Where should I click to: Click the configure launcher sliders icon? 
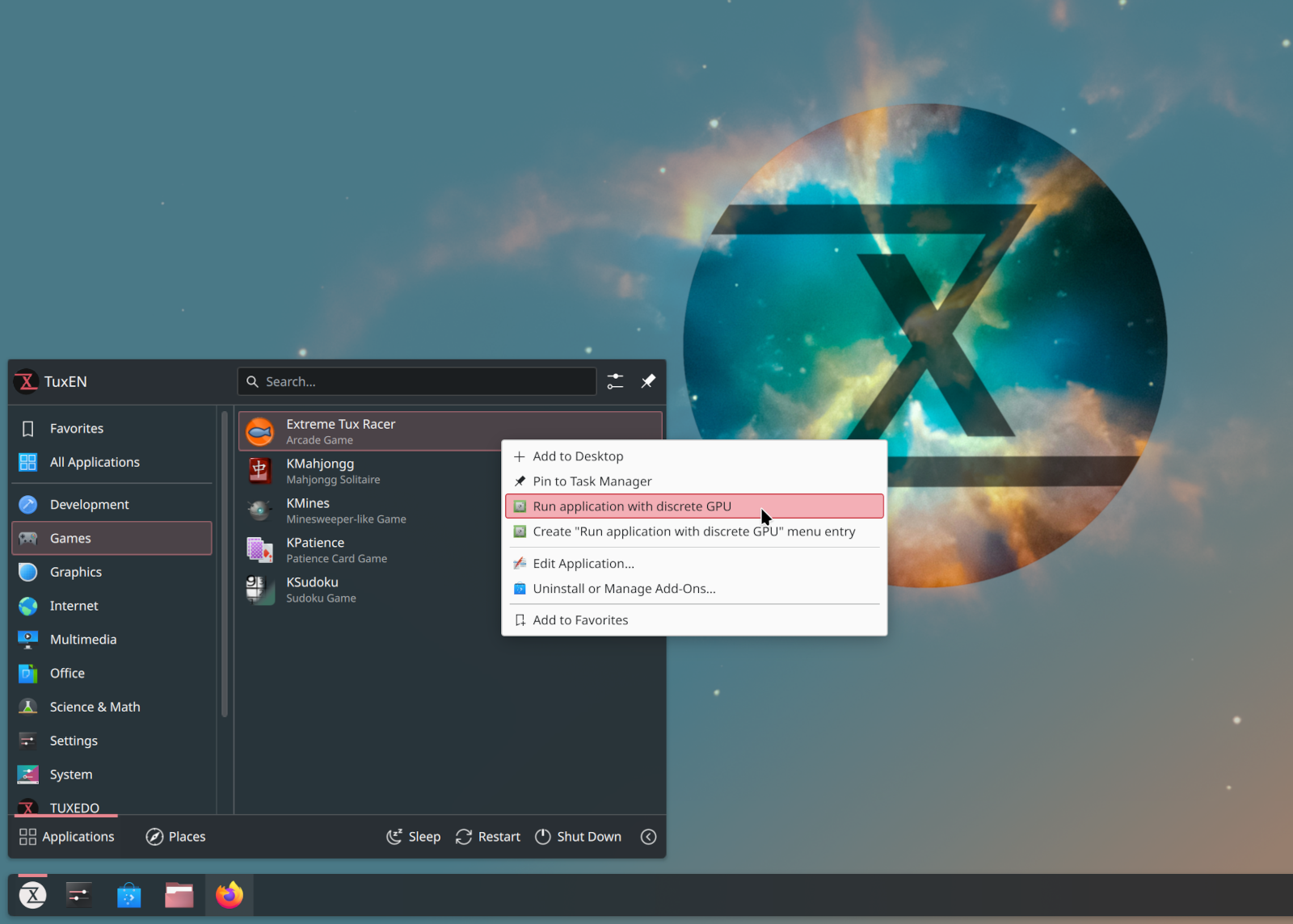tap(615, 381)
